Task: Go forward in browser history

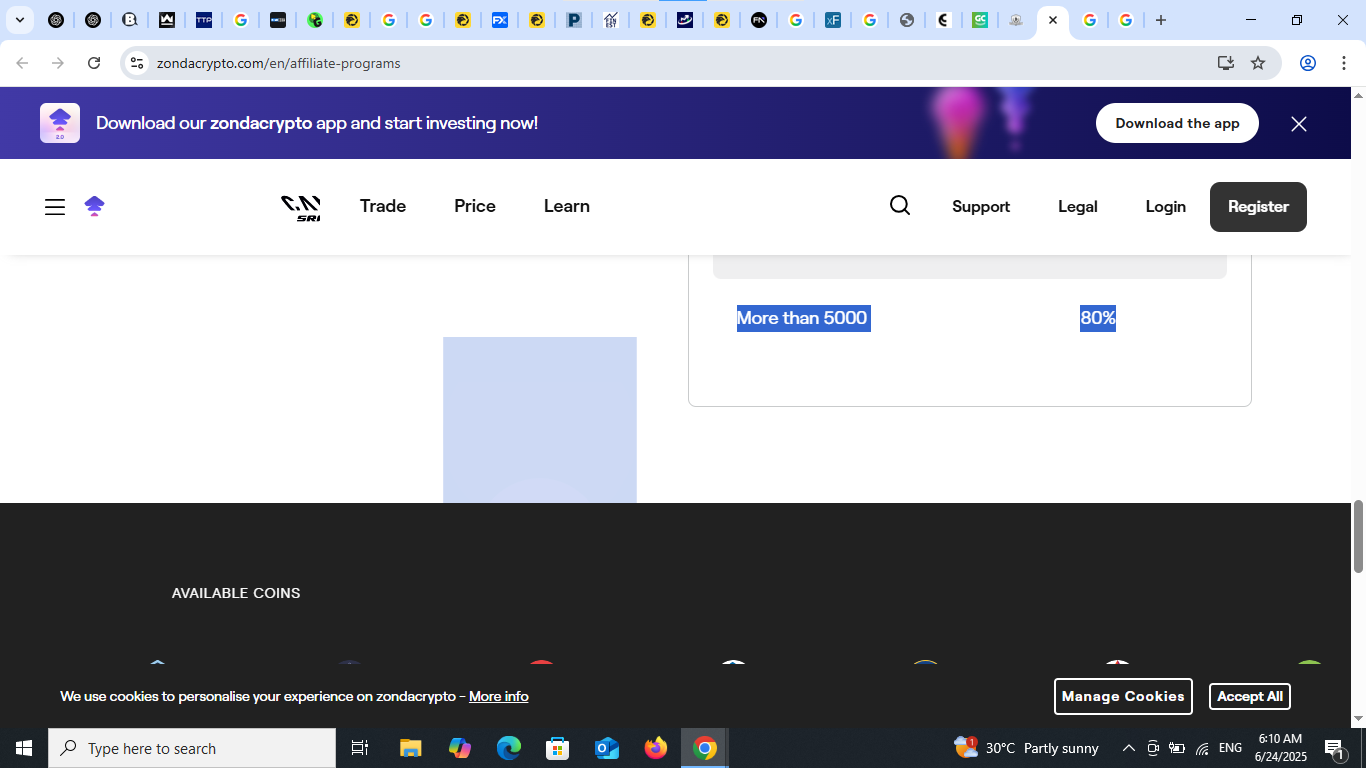Action: (x=58, y=63)
